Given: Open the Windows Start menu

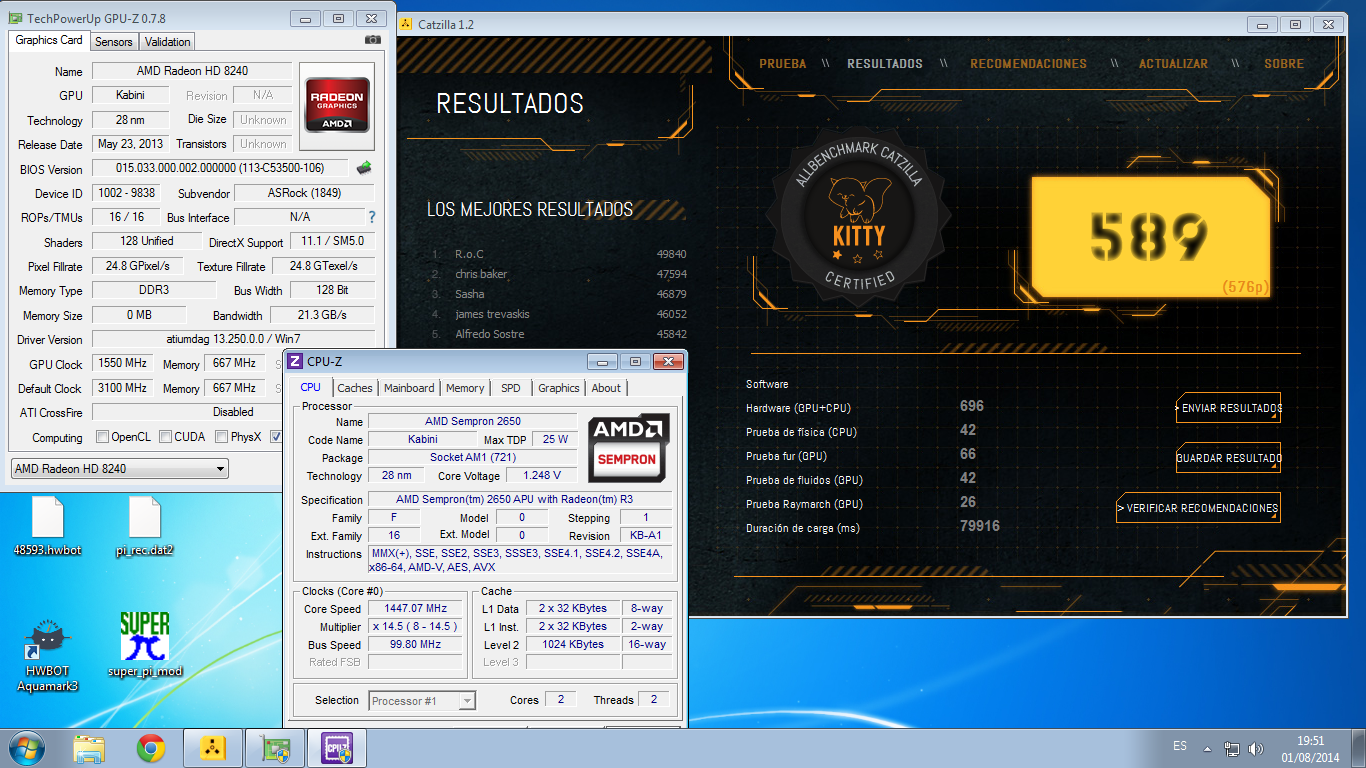Looking at the screenshot, I should (x=27, y=748).
